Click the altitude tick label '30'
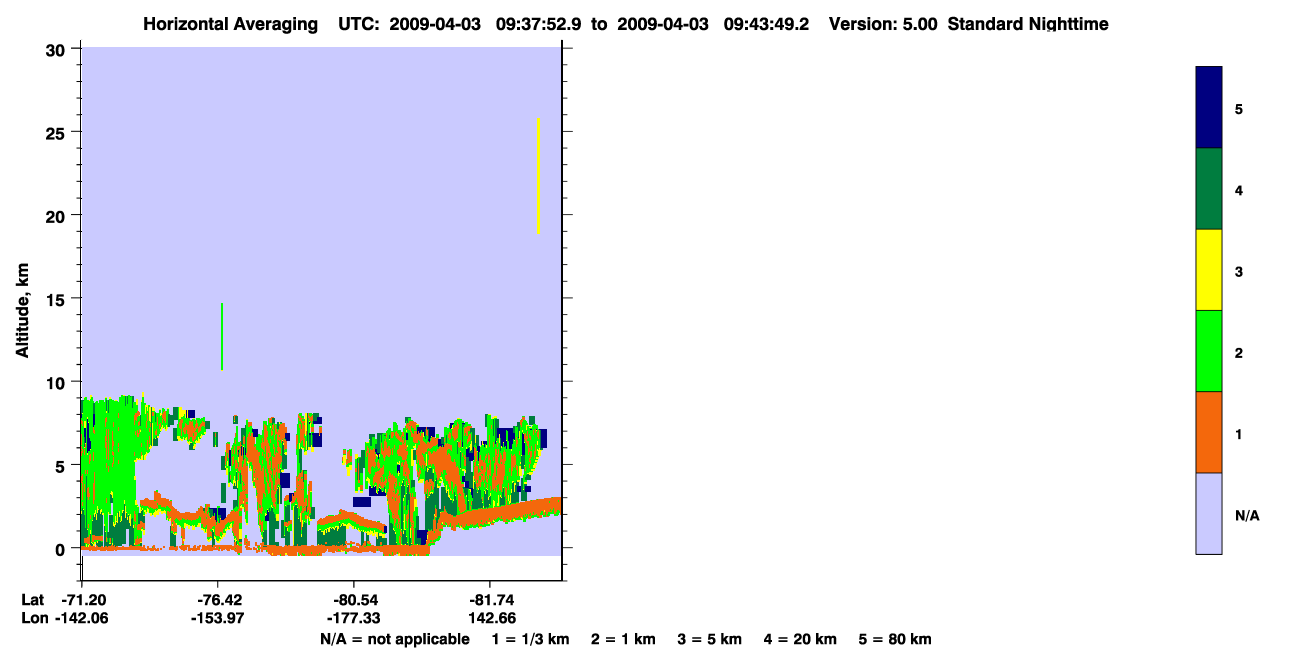Viewport: 1300px width, 667px height. [57, 49]
